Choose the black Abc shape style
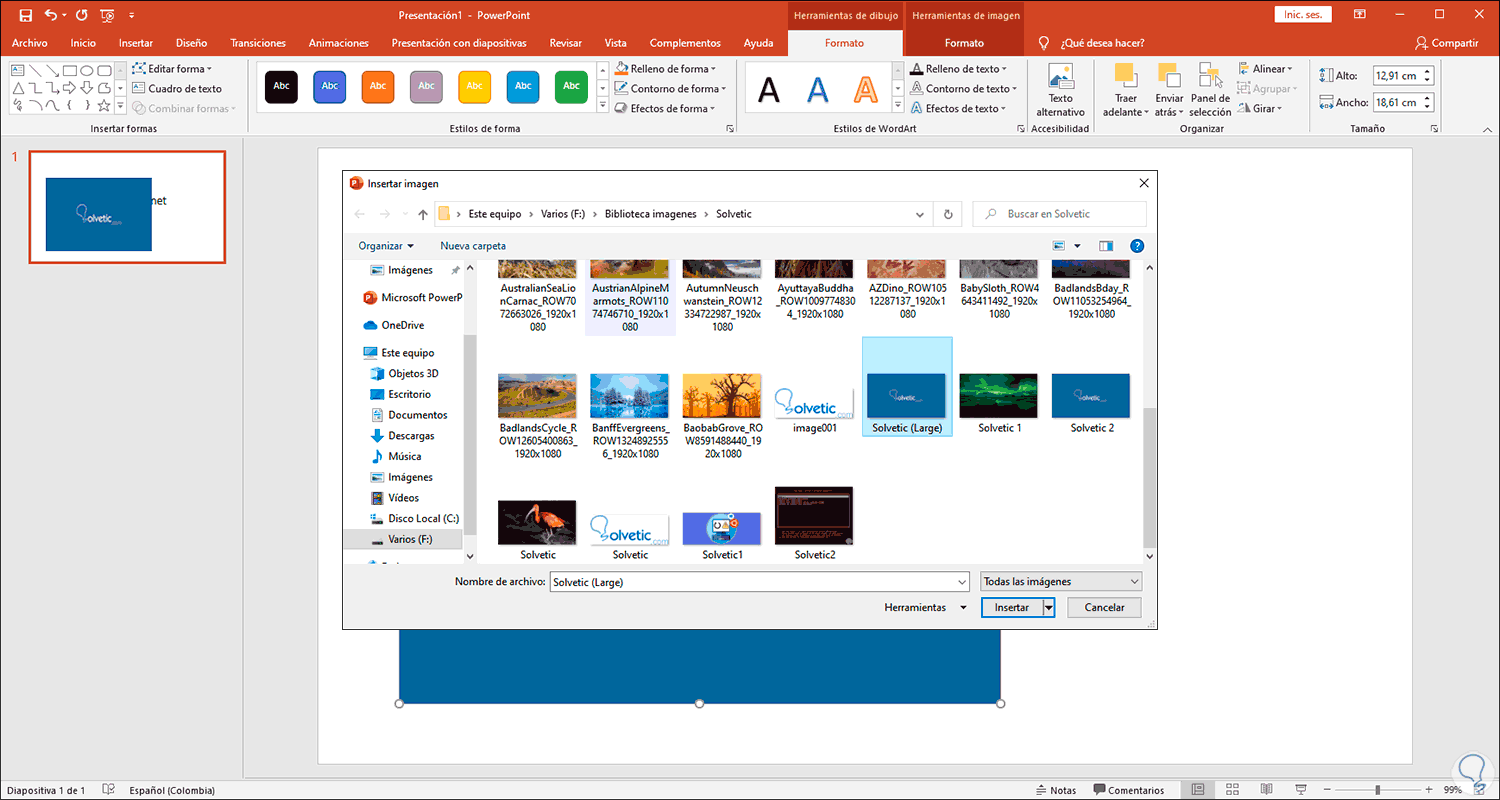1500x800 pixels. (282, 86)
